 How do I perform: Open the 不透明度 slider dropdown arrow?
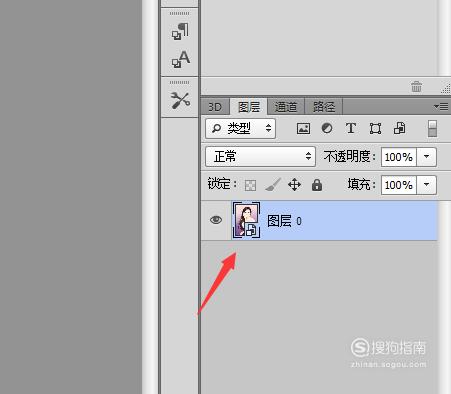pos(426,157)
